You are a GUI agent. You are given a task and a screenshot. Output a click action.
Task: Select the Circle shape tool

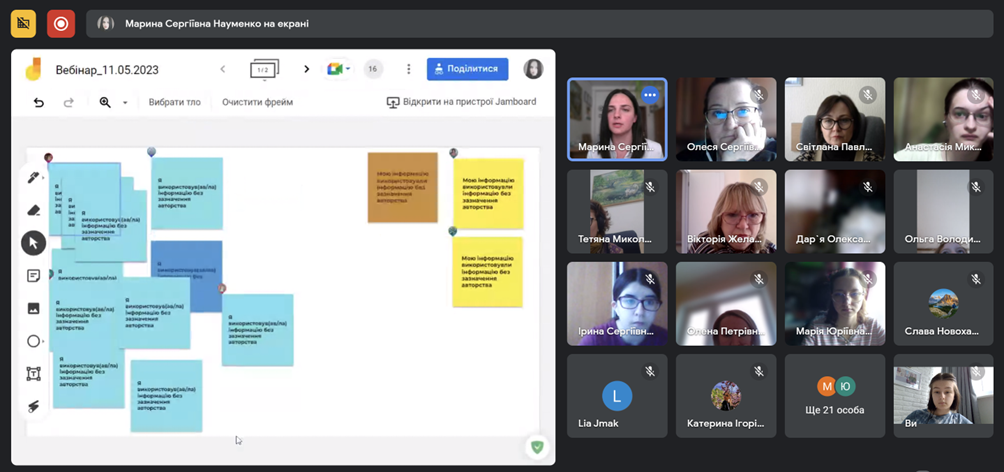pos(34,341)
